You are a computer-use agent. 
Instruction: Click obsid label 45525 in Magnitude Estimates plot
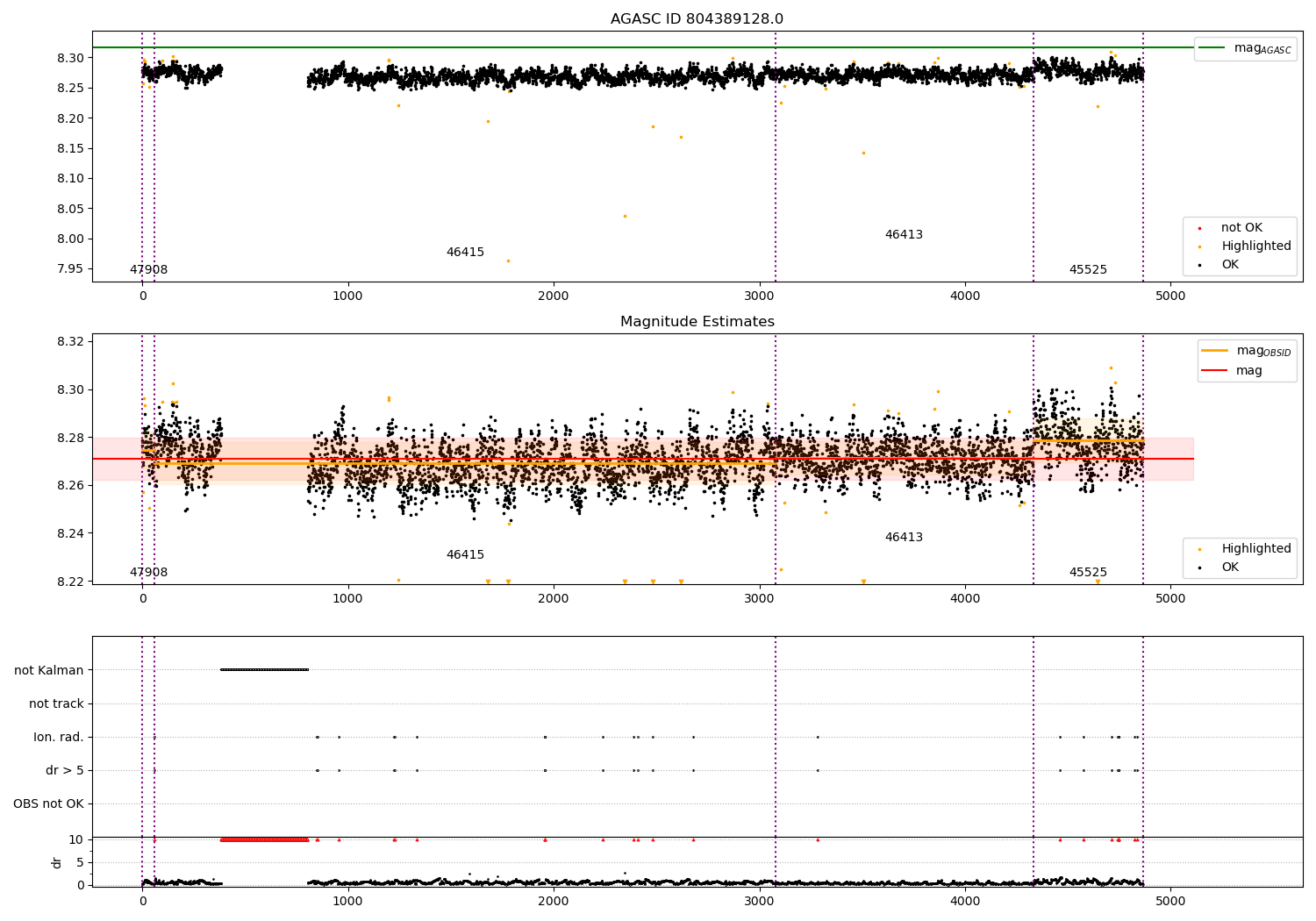tap(1088, 573)
